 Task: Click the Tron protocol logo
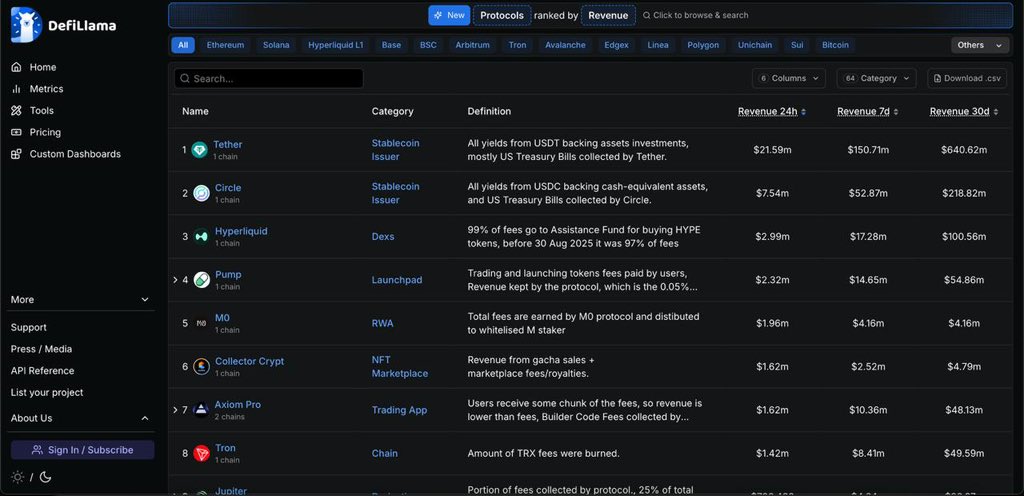click(x=202, y=453)
